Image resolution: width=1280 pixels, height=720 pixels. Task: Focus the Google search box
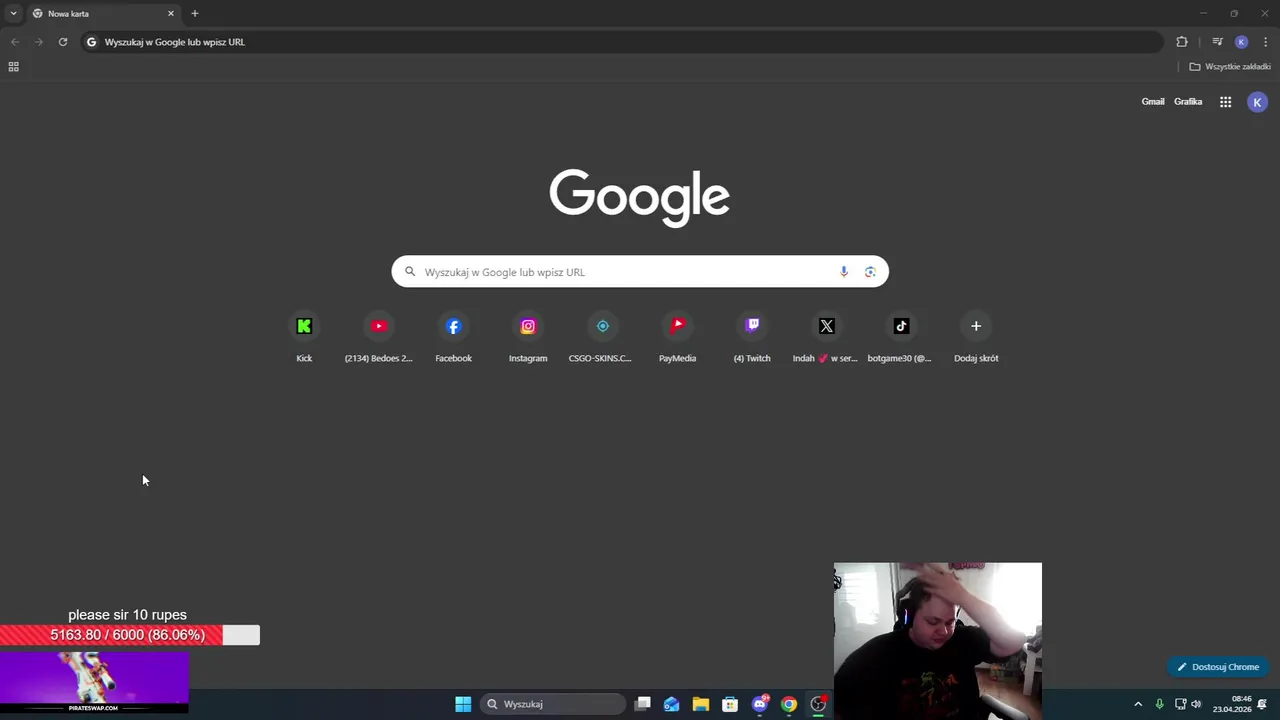coord(640,272)
